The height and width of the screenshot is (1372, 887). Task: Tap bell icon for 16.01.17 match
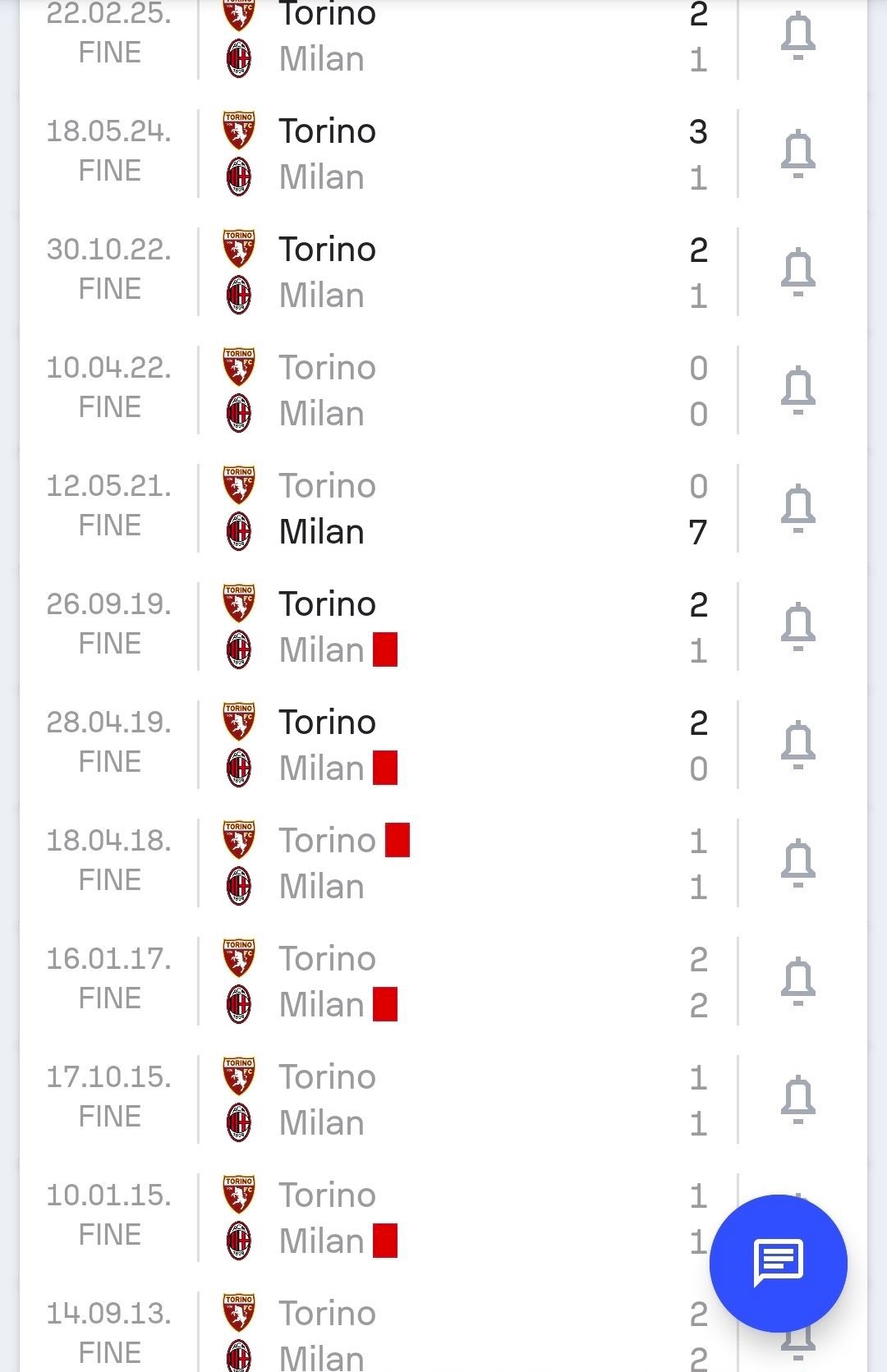coord(797,981)
